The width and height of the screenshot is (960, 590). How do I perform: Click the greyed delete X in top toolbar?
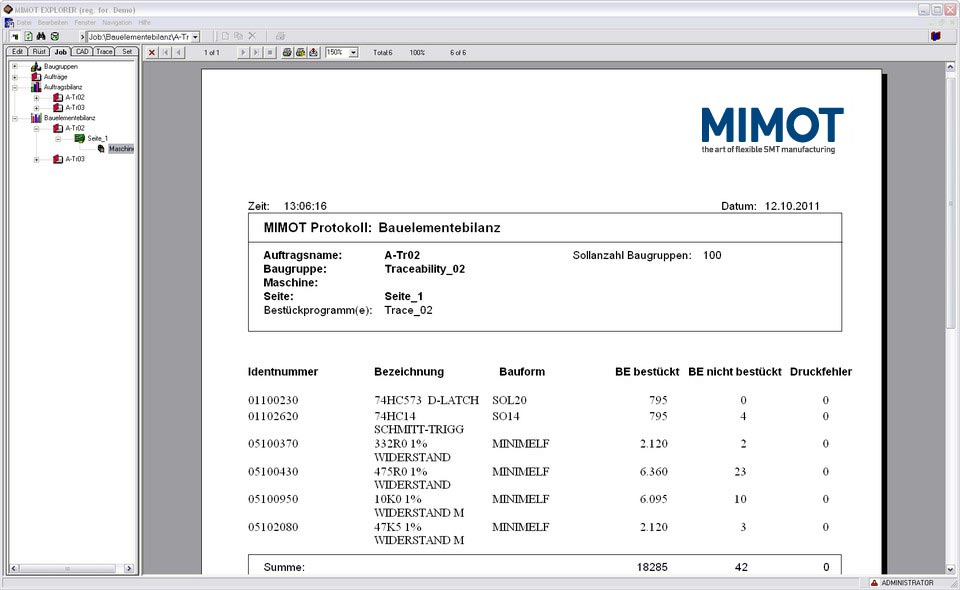pyautogui.click(x=252, y=37)
